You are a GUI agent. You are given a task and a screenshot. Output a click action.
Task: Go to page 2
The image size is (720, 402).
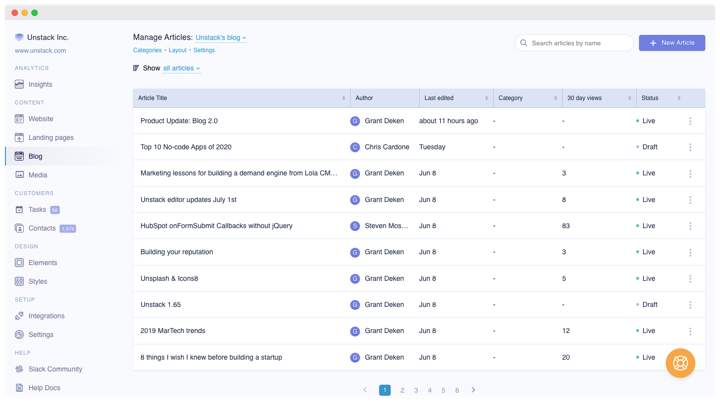tap(402, 391)
